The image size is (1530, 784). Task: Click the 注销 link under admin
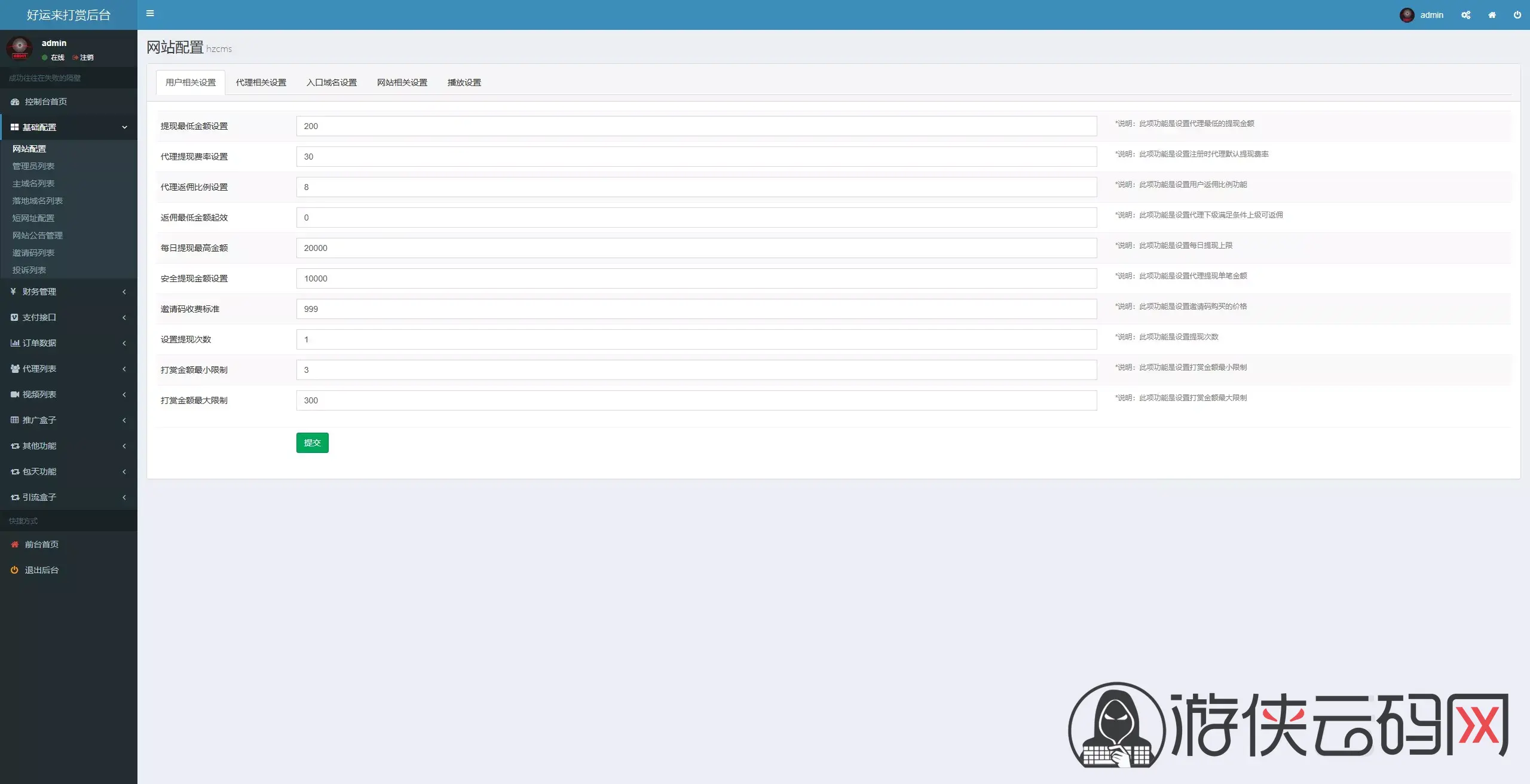[x=84, y=57]
